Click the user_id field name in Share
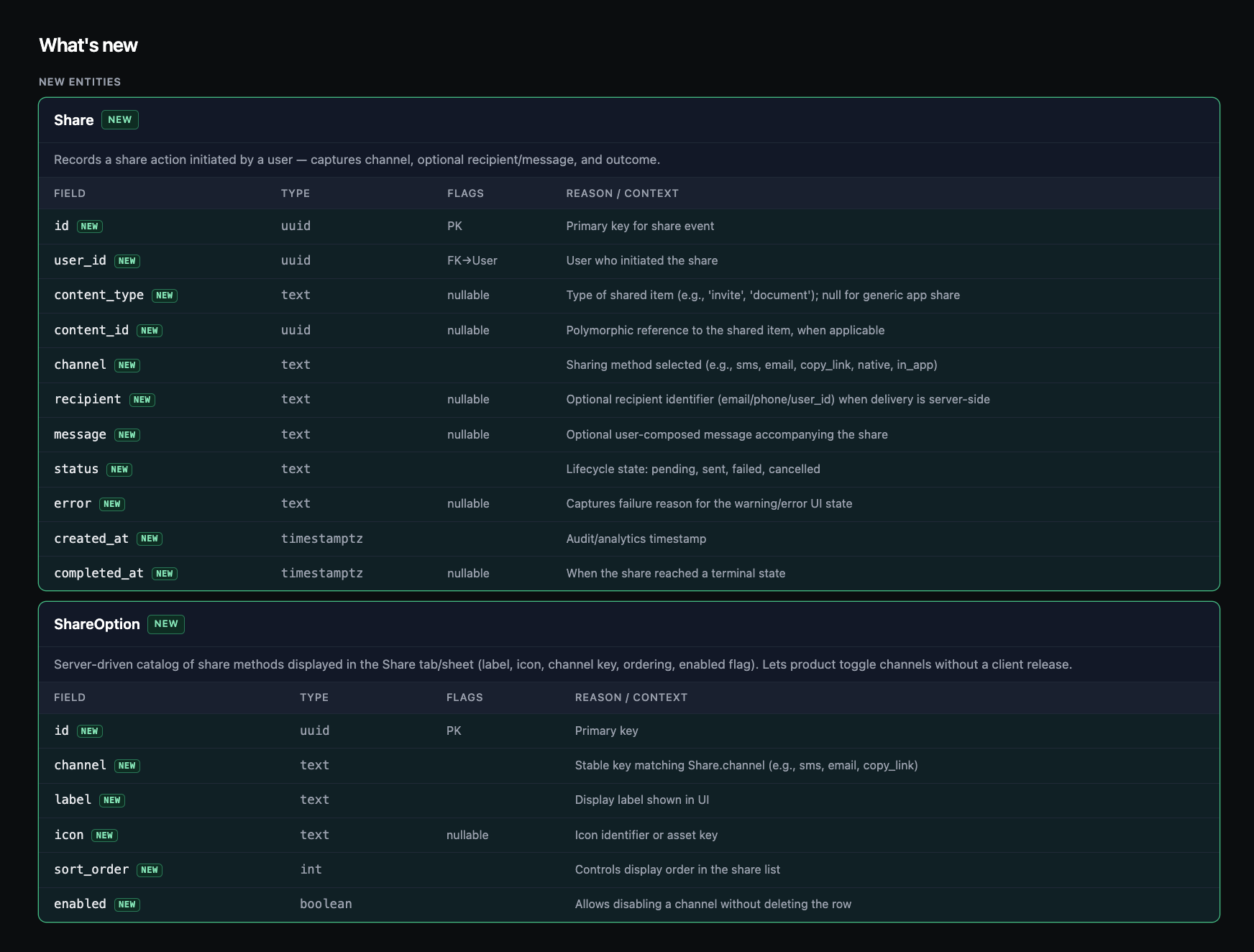This screenshot has width=1254, height=952. 80,260
